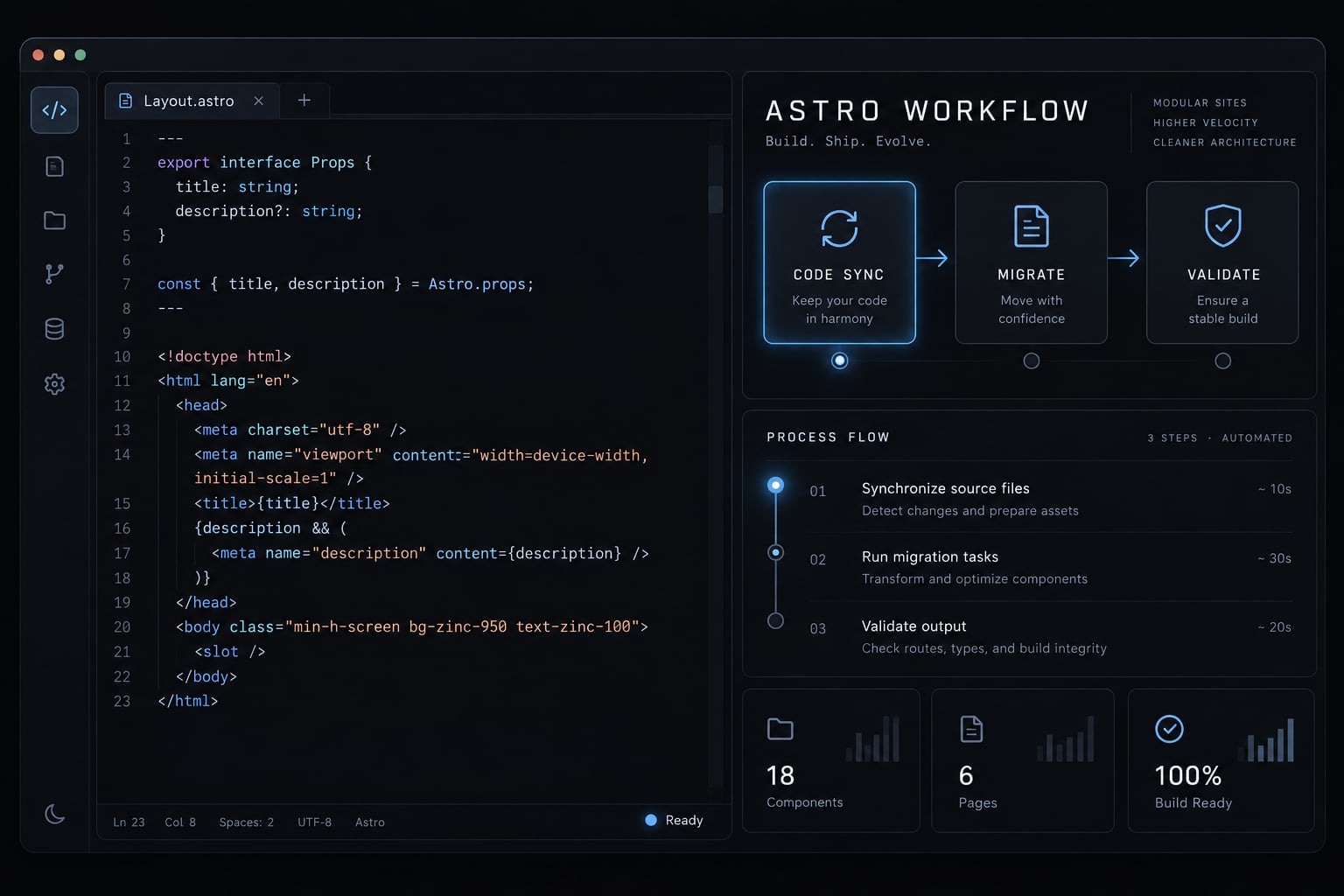Select the Validate step card
1344x896 pixels.
tap(1222, 262)
